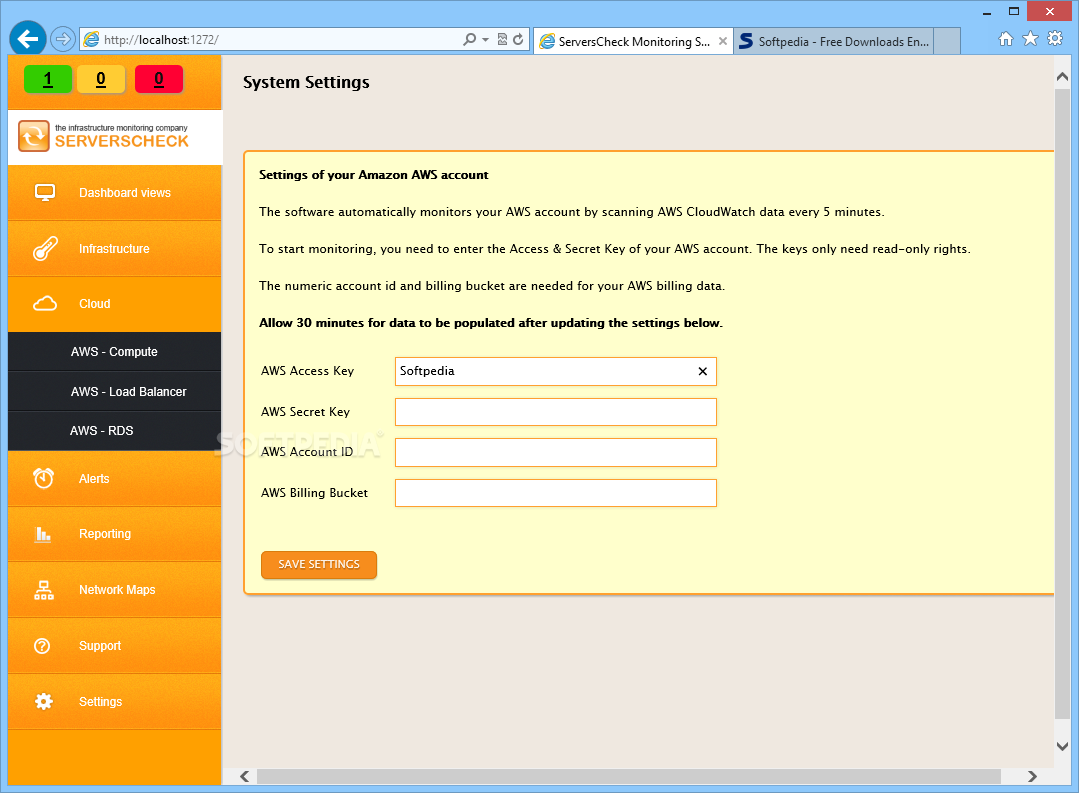Click the System Settings heading
The image size is (1079, 793).
coord(306,82)
